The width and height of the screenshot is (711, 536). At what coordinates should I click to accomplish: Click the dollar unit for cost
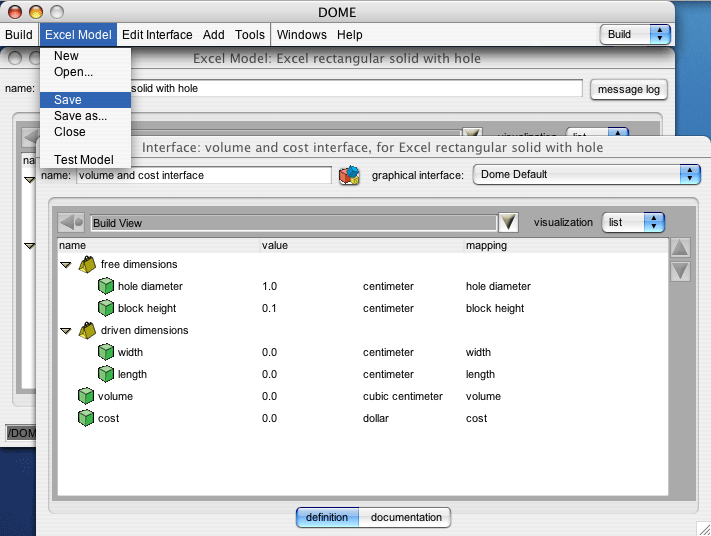pyautogui.click(x=376, y=419)
